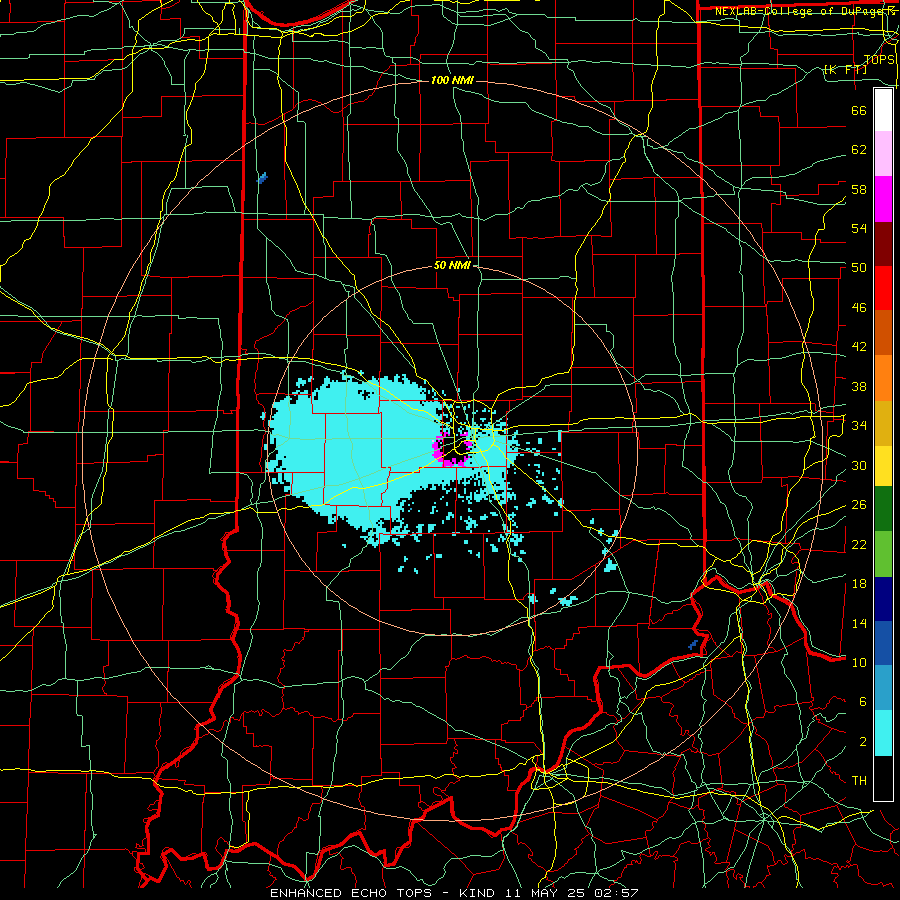Click the small blue echo in the southeast
The image size is (900, 900).
(x=693, y=645)
